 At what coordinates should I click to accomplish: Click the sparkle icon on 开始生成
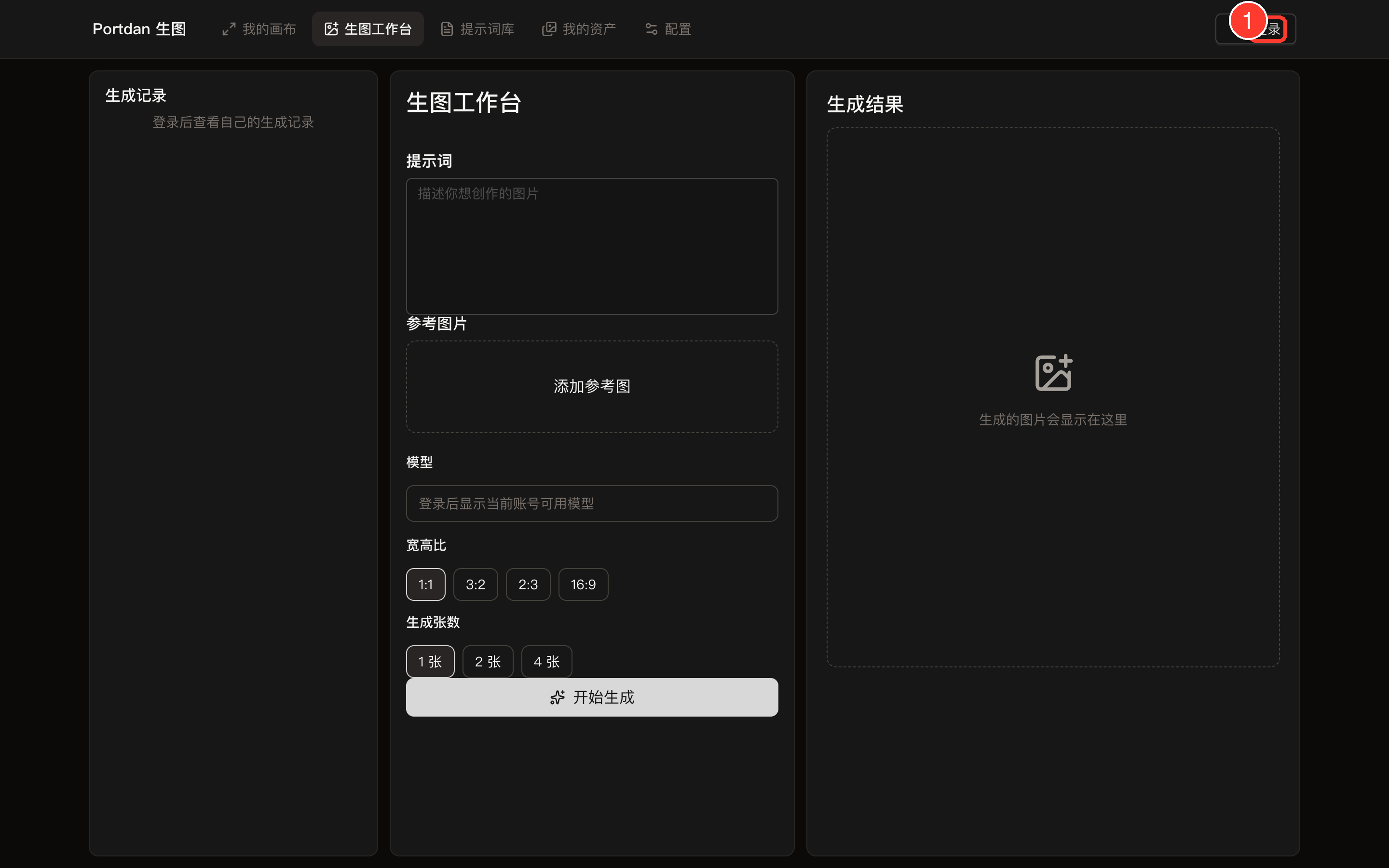558,697
